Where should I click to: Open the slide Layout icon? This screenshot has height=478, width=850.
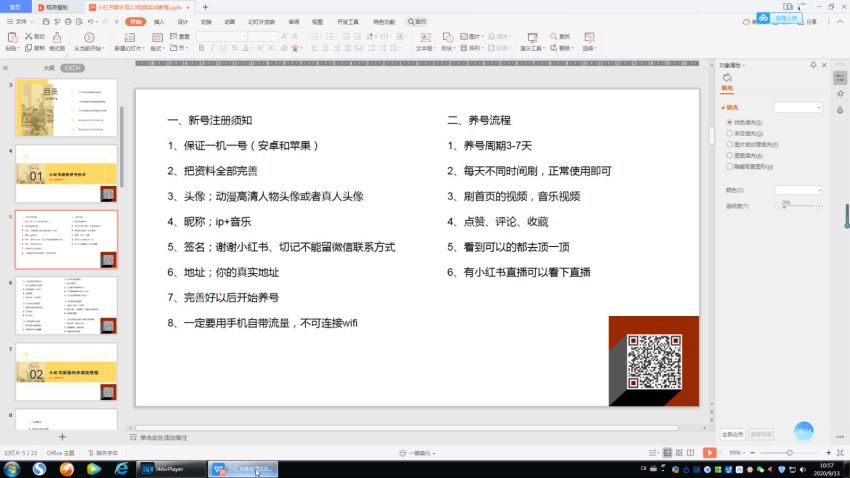157,37
